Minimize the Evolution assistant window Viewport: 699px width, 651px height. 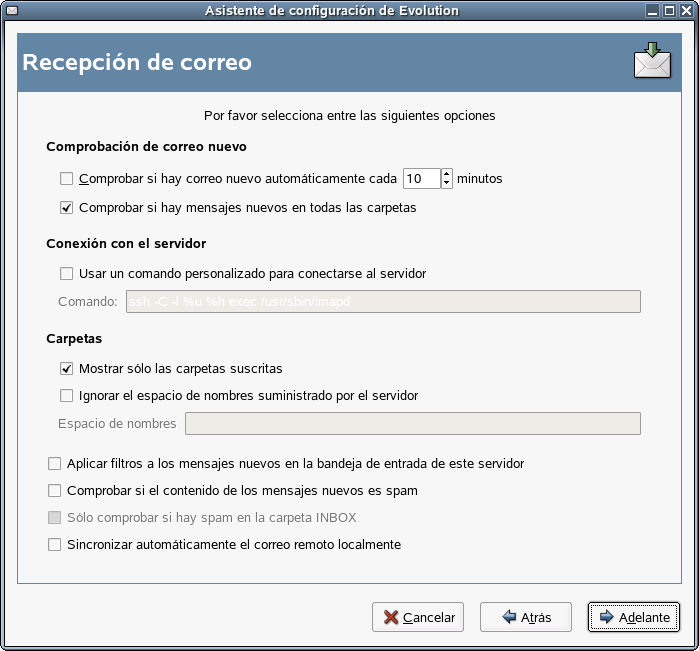(x=652, y=11)
